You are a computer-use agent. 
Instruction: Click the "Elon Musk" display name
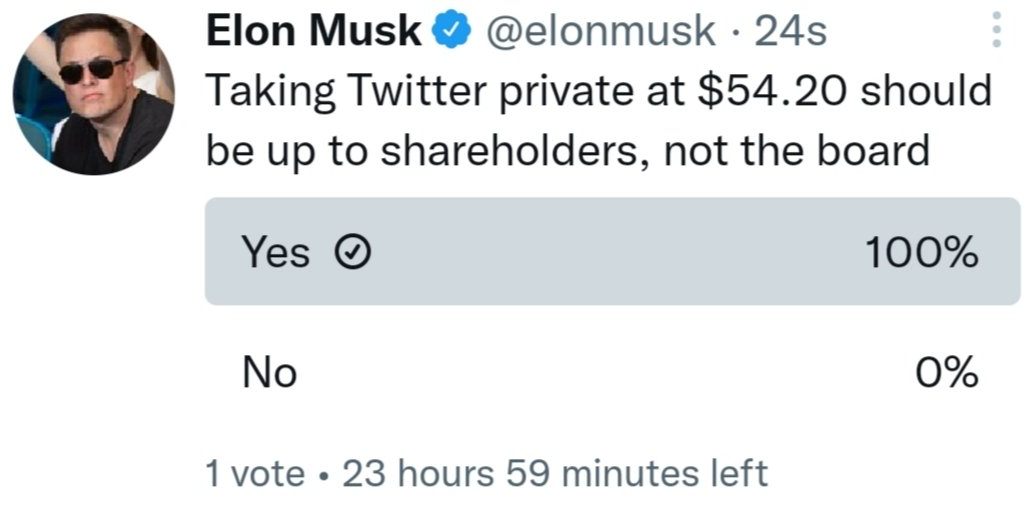click(x=313, y=32)
